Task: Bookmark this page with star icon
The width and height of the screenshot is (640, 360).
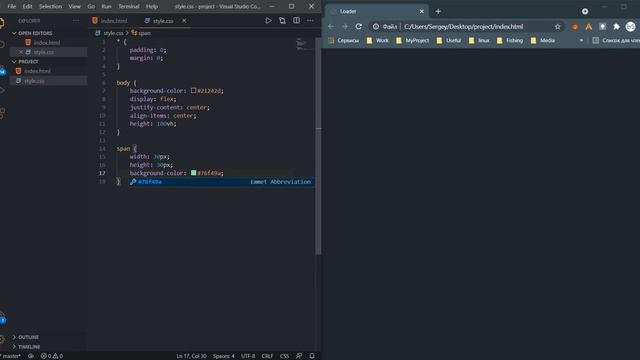Action: click(x=558, y=27)
